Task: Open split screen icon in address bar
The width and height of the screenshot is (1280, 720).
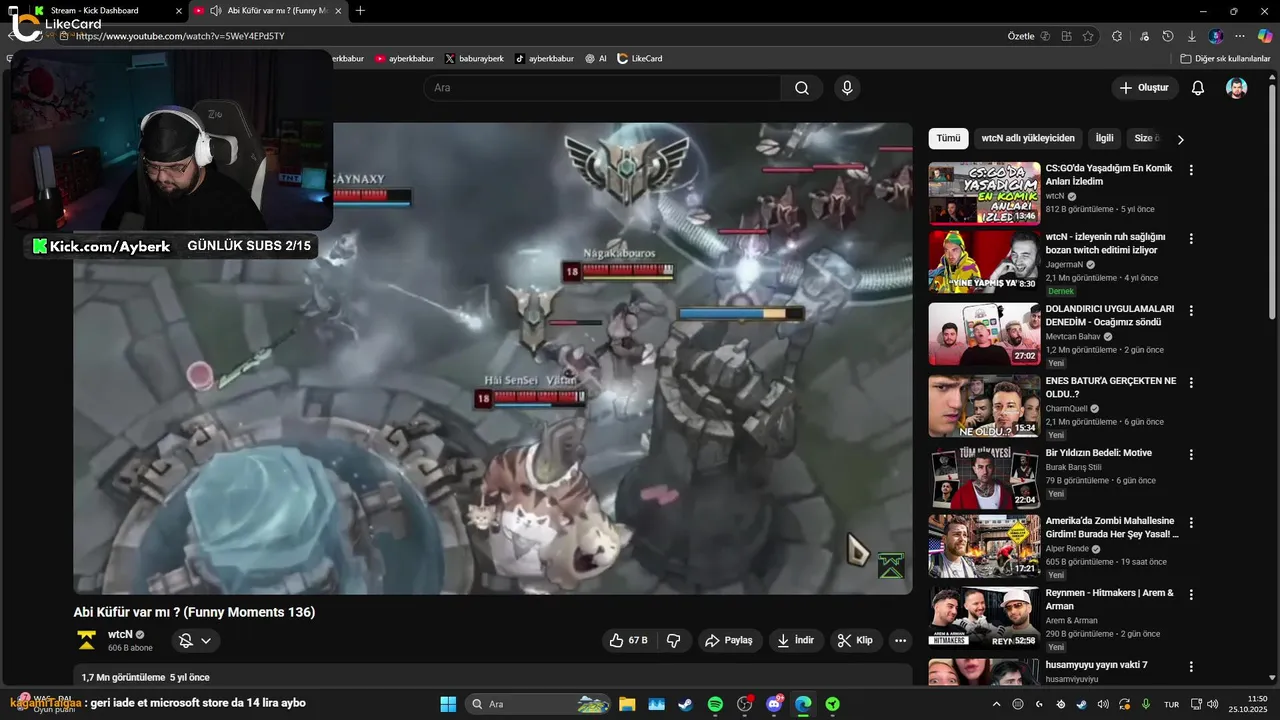Action: coord(1067,36)
